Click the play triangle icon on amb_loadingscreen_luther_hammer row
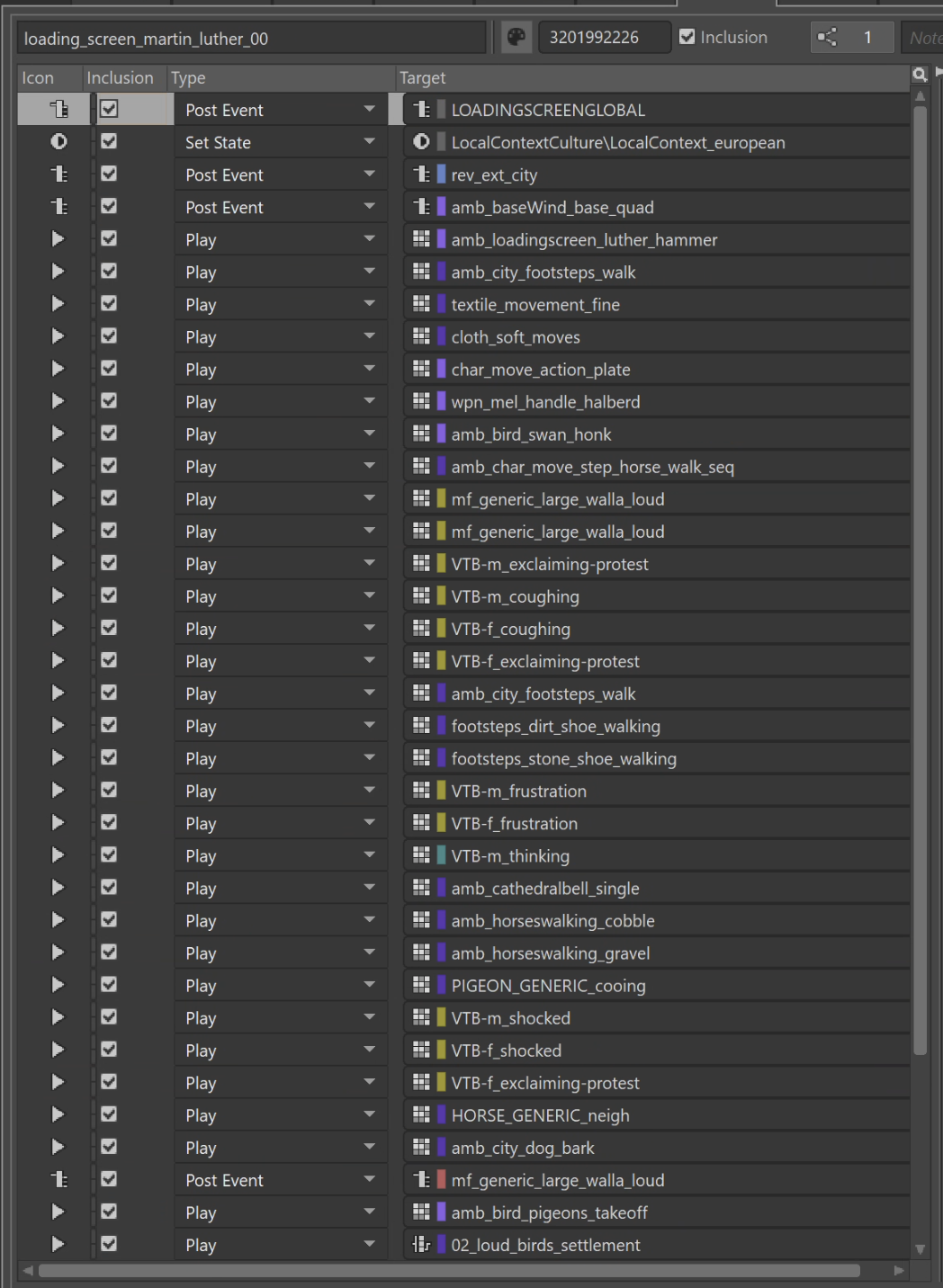The width and height of the screenshot is (943, 1288). [x=57, y=238]
